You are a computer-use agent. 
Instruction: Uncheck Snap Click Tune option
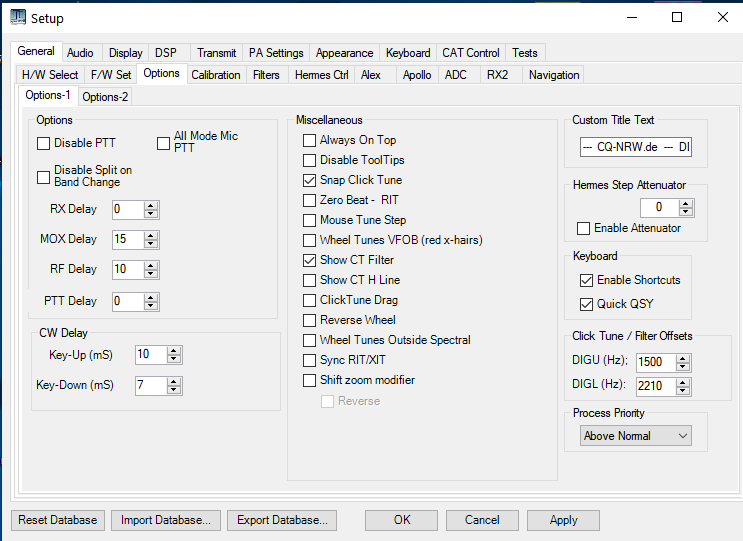(x=309, y=180)
